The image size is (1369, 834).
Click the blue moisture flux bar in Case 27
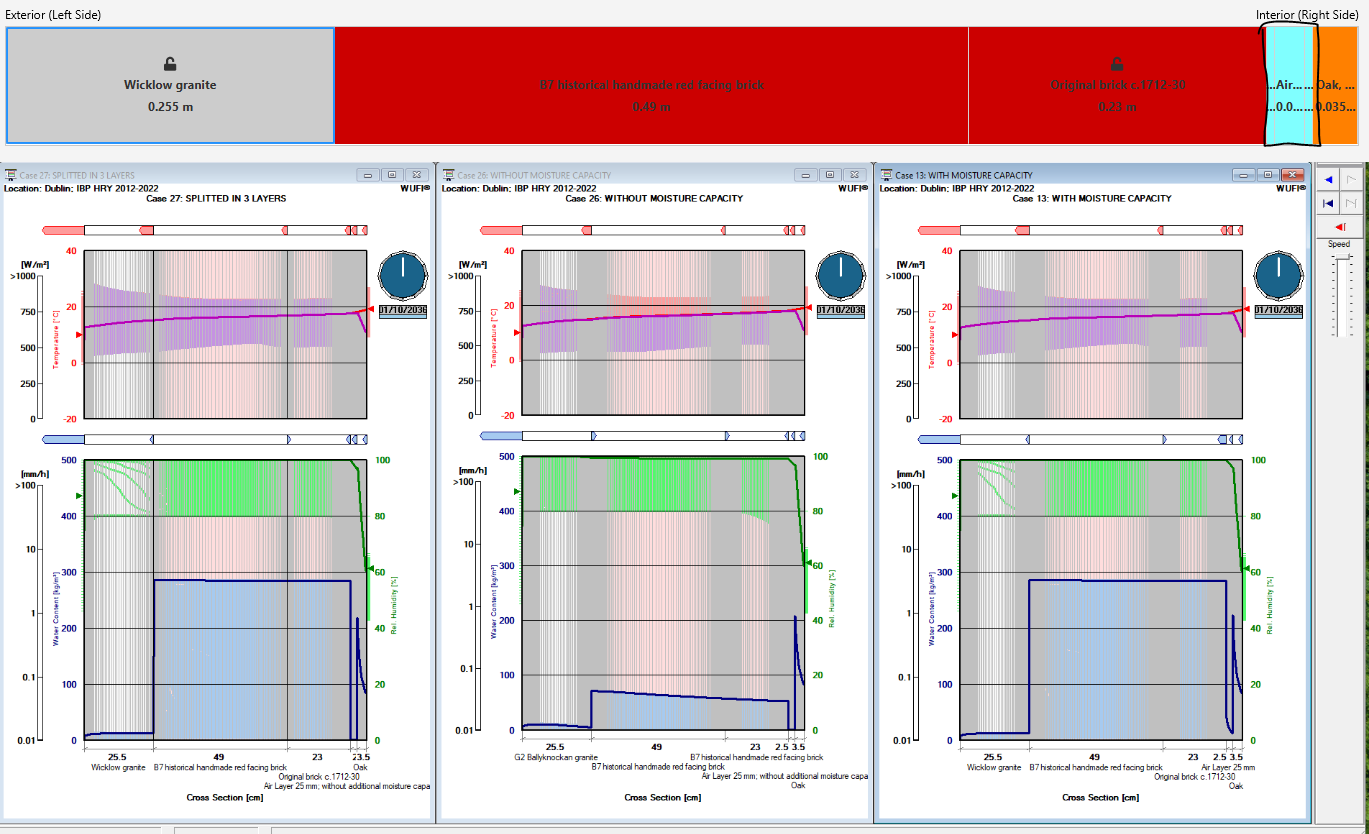pyautogui.click(x=205, y=439)
